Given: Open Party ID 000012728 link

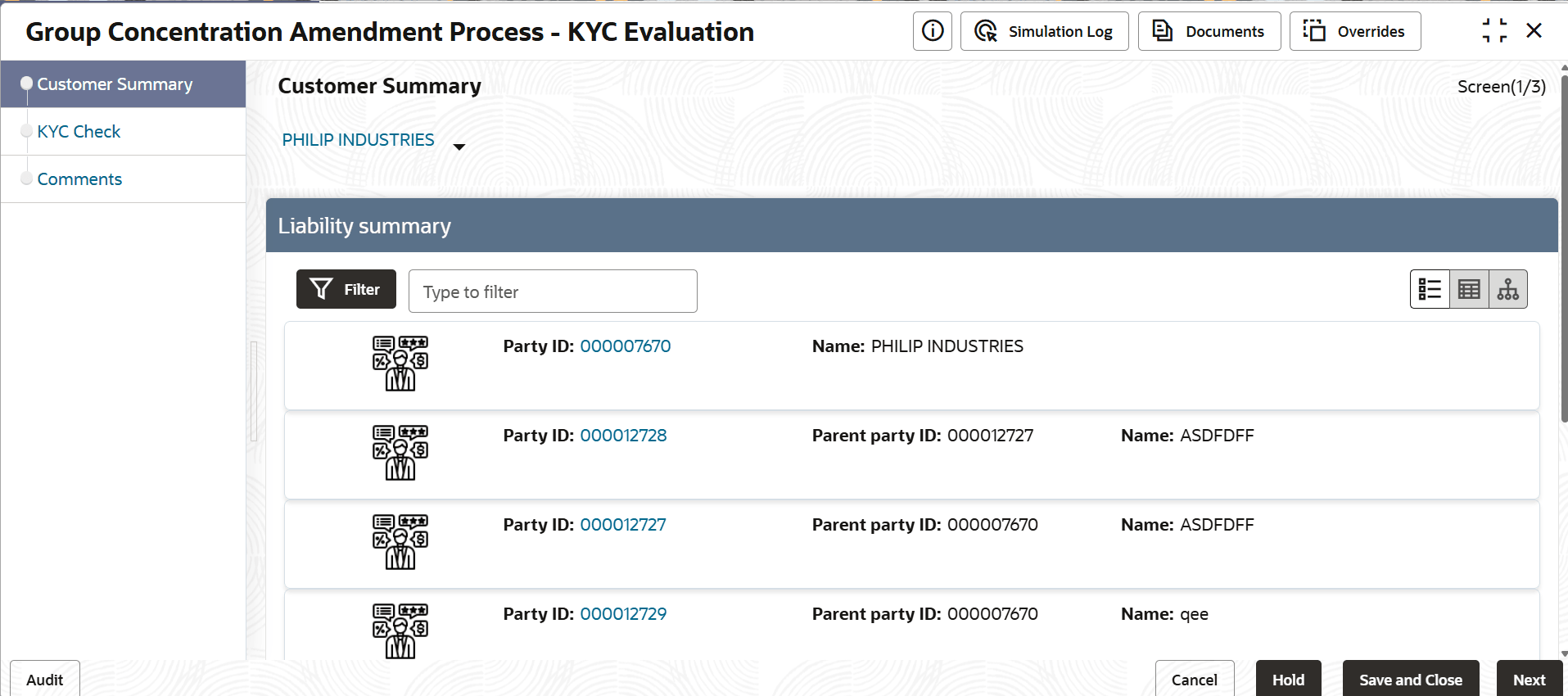Looking at the screenshot, I should pyautogui.click(x=624, y=436).
